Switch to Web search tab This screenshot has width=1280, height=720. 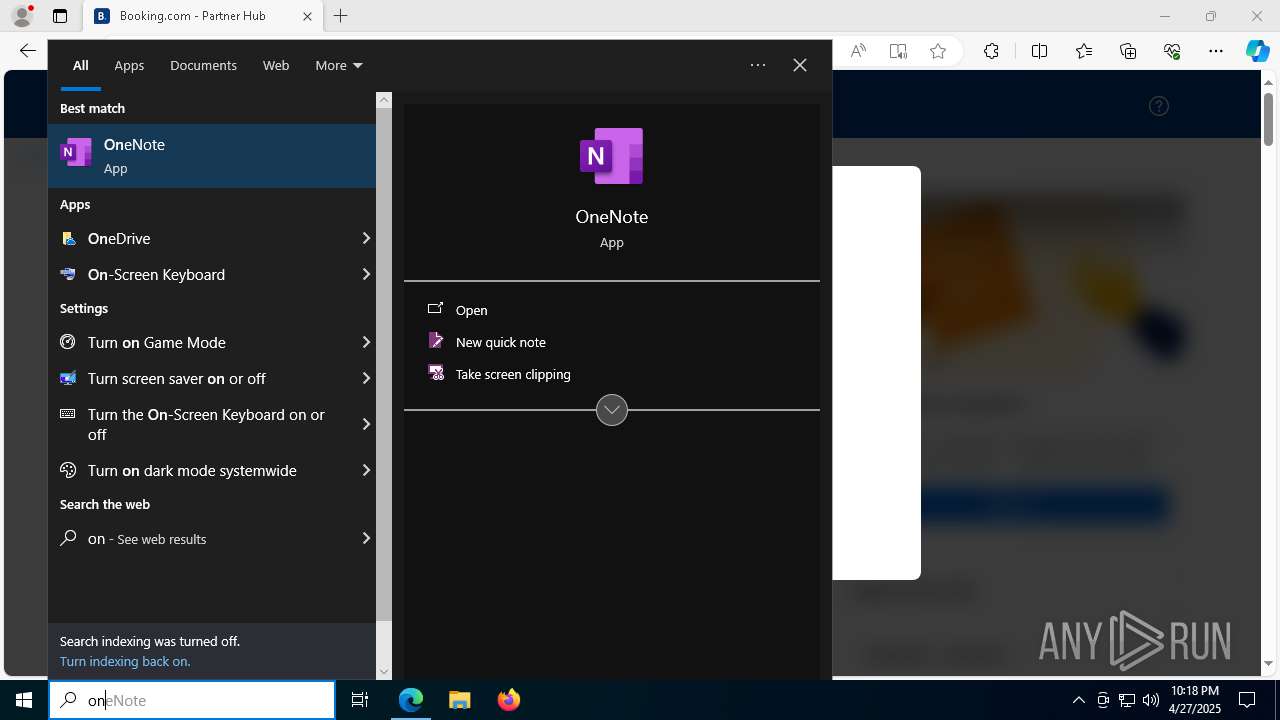tap(276, 65)
